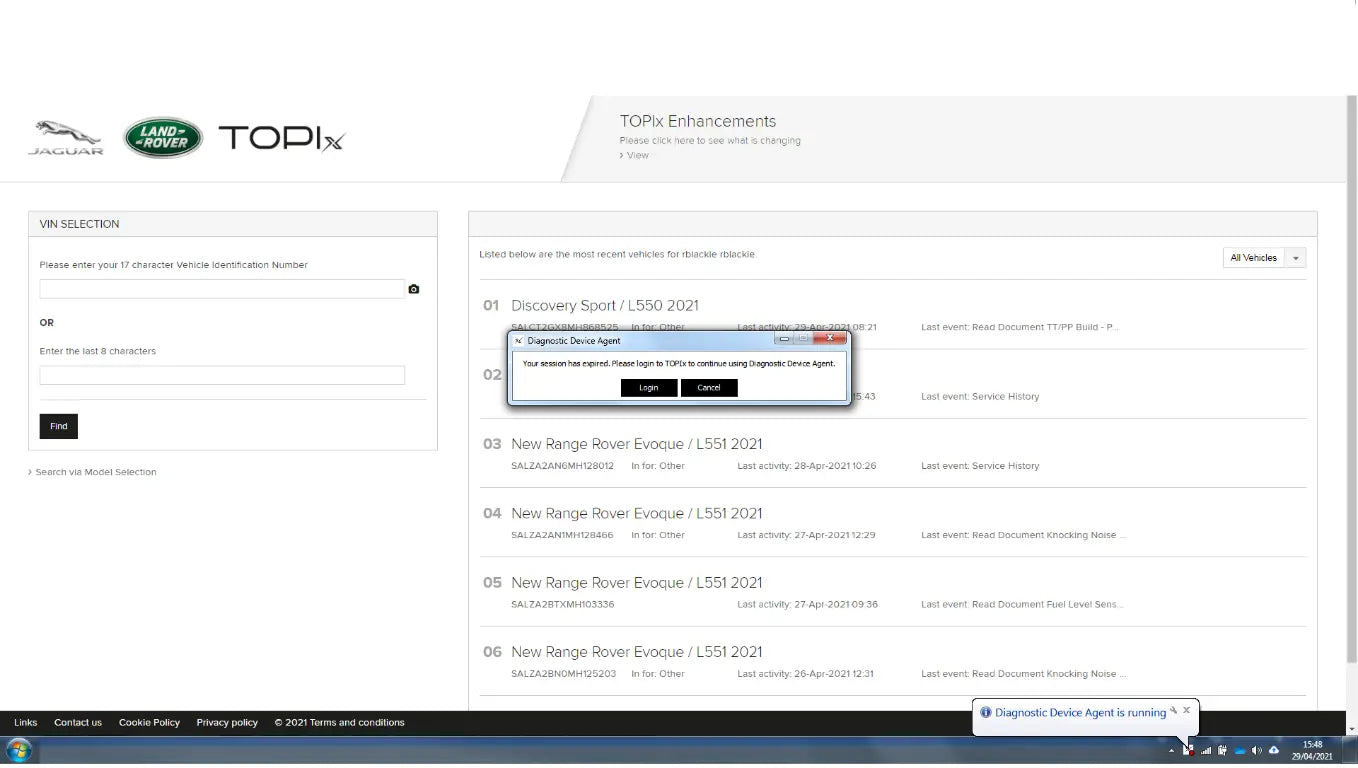Dismiss the Diagnostic Device Agent notification balloon
The image size is (1358, 768).
(x=1187, y=710)
